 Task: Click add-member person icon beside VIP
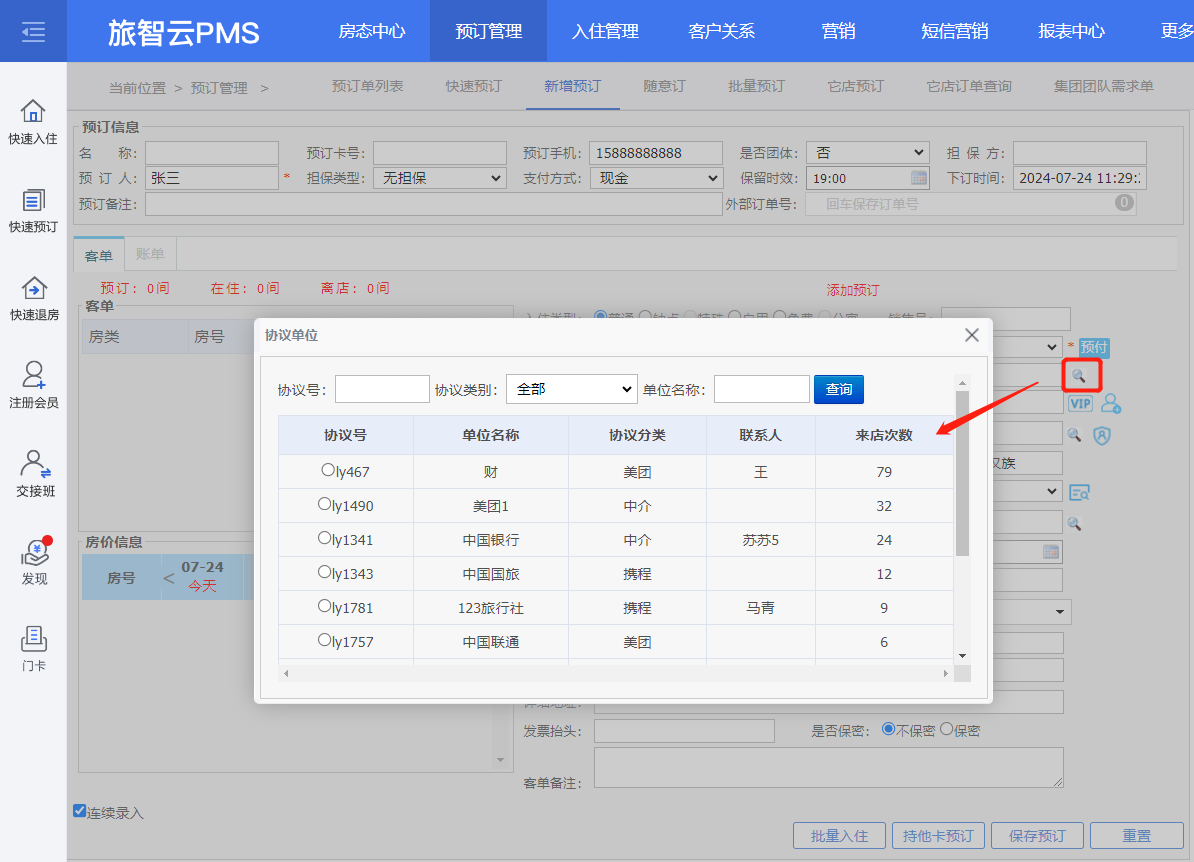[1111, 403]
